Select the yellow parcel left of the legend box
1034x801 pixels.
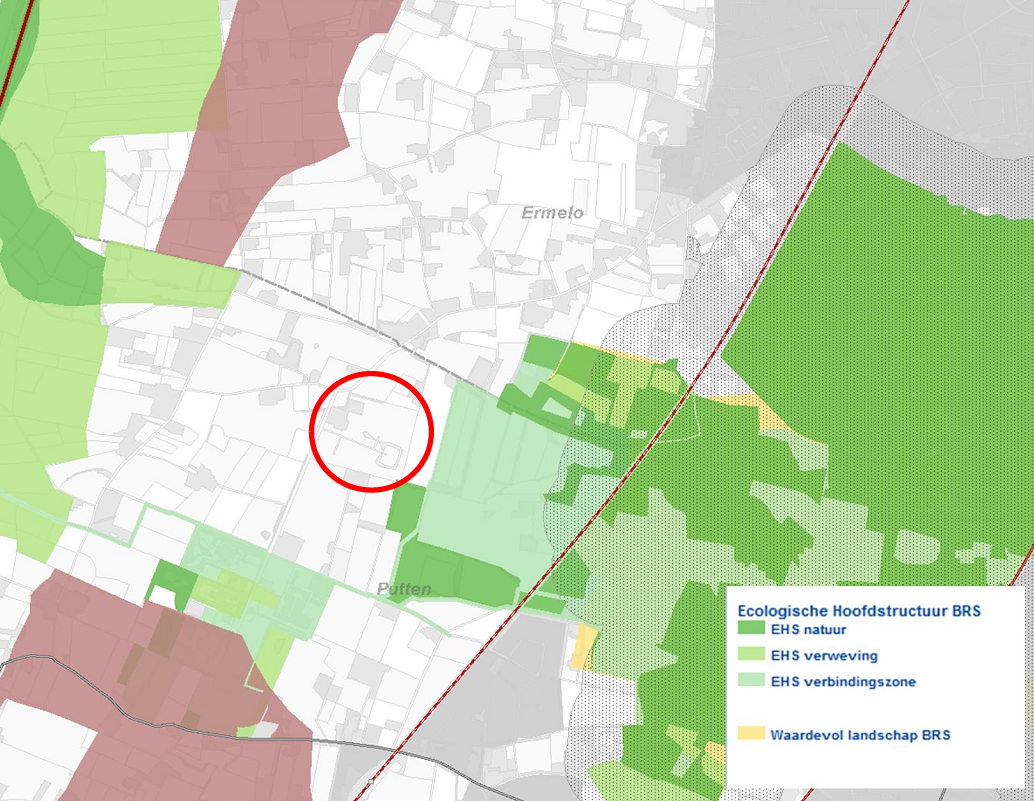[582, 647]
